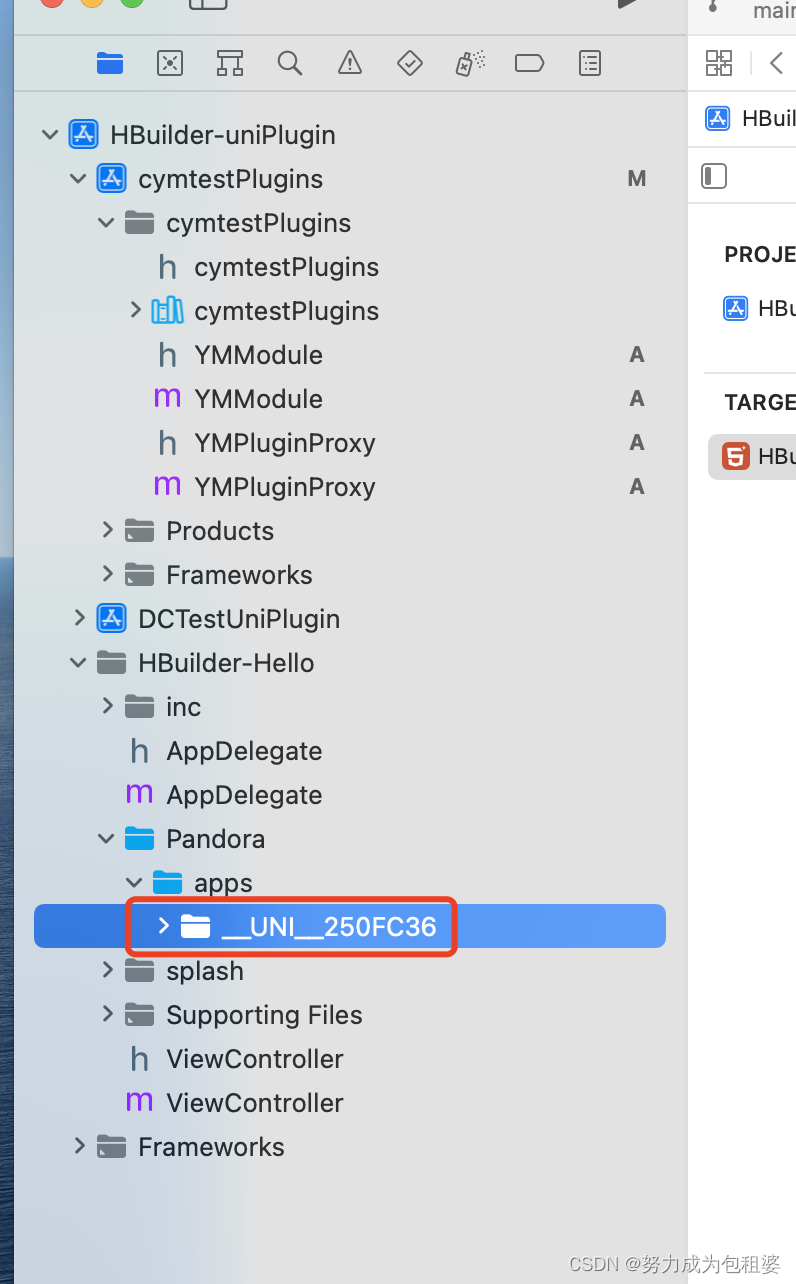
Task: Click the M status badge on cymtestPlugins
Action: [636, 179]
